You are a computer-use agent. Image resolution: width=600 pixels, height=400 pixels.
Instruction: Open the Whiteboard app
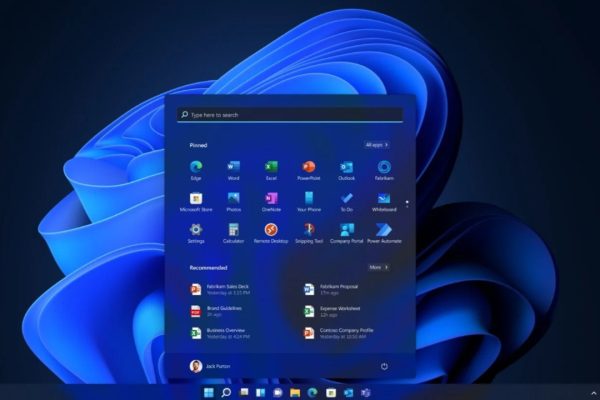(384, 202)
